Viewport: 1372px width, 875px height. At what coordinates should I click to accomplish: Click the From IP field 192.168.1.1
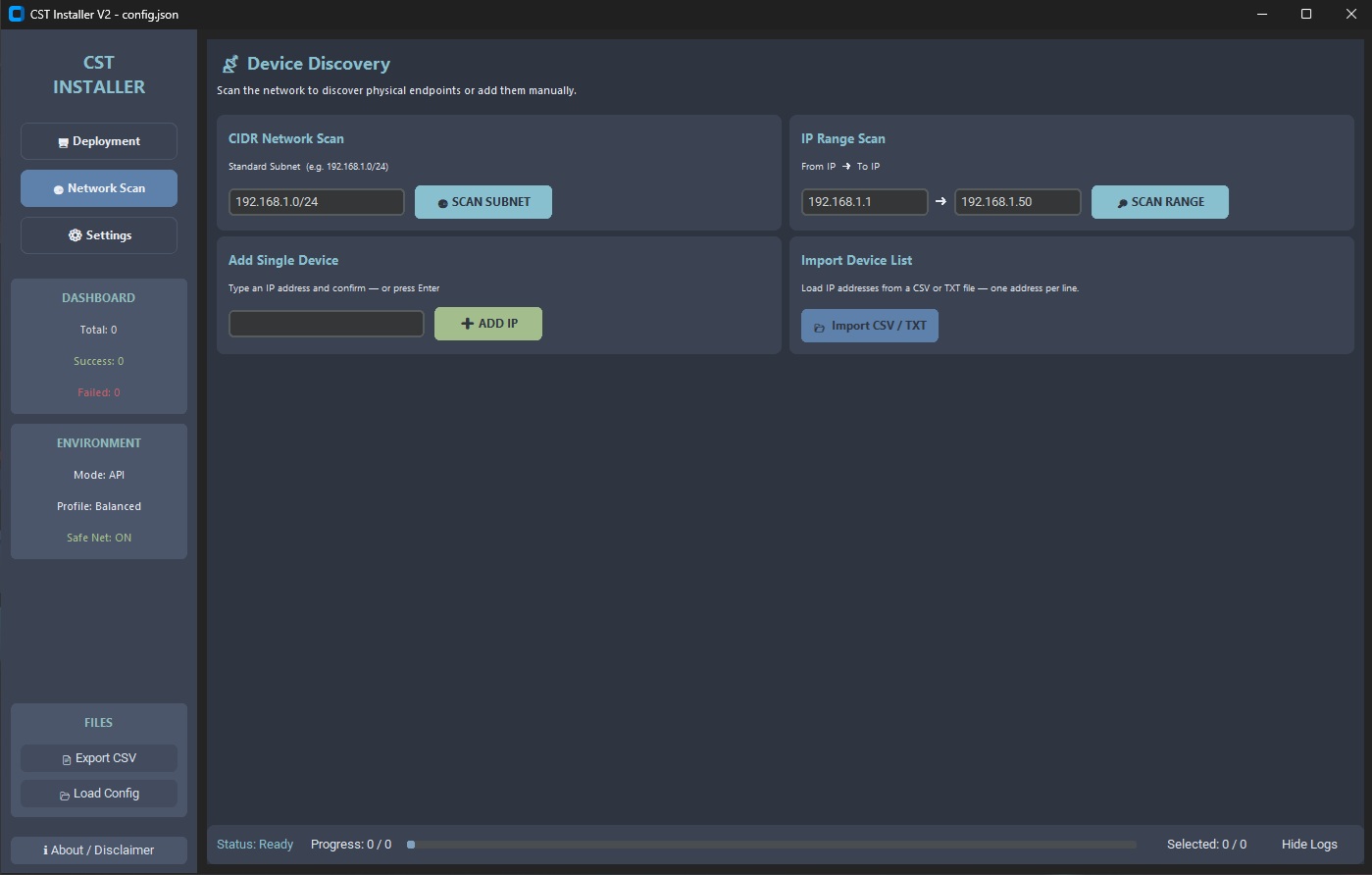(864, 202)
